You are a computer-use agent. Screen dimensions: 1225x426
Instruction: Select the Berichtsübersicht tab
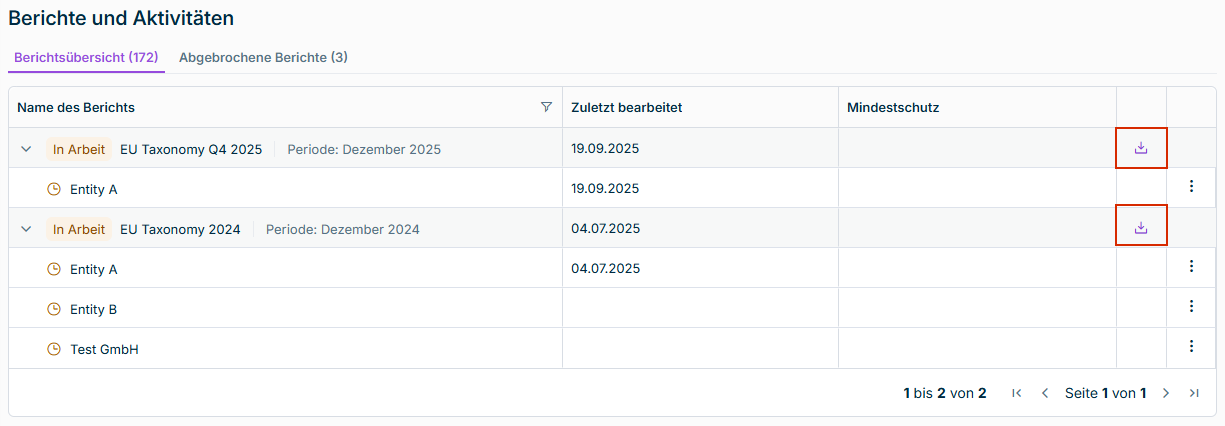coord(86,57)
